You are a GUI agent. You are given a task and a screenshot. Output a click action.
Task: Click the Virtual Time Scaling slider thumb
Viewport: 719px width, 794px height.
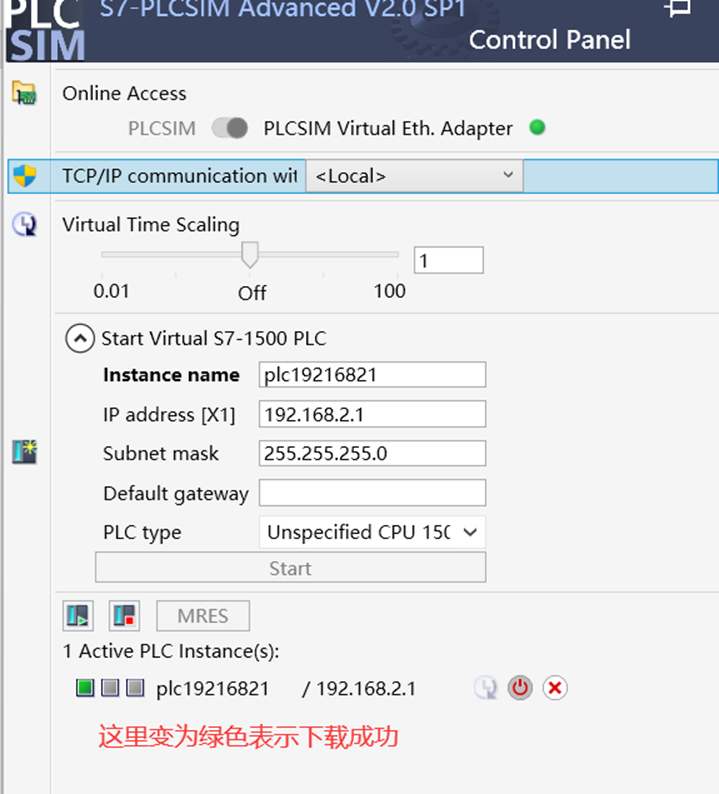pyautogui.click(x=250, y=254)
